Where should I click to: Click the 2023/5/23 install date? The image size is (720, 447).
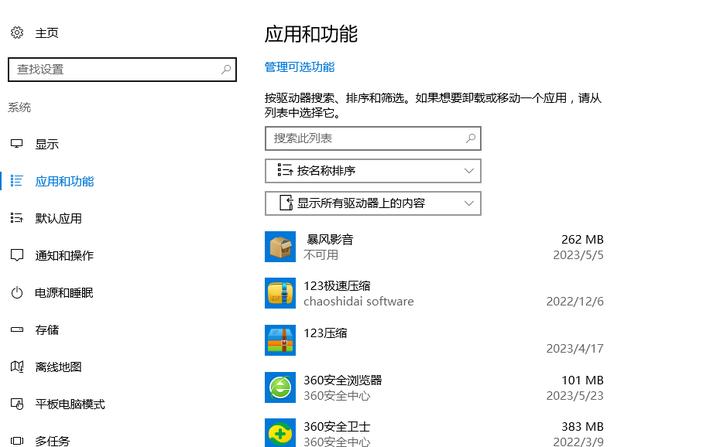(575, 396)
